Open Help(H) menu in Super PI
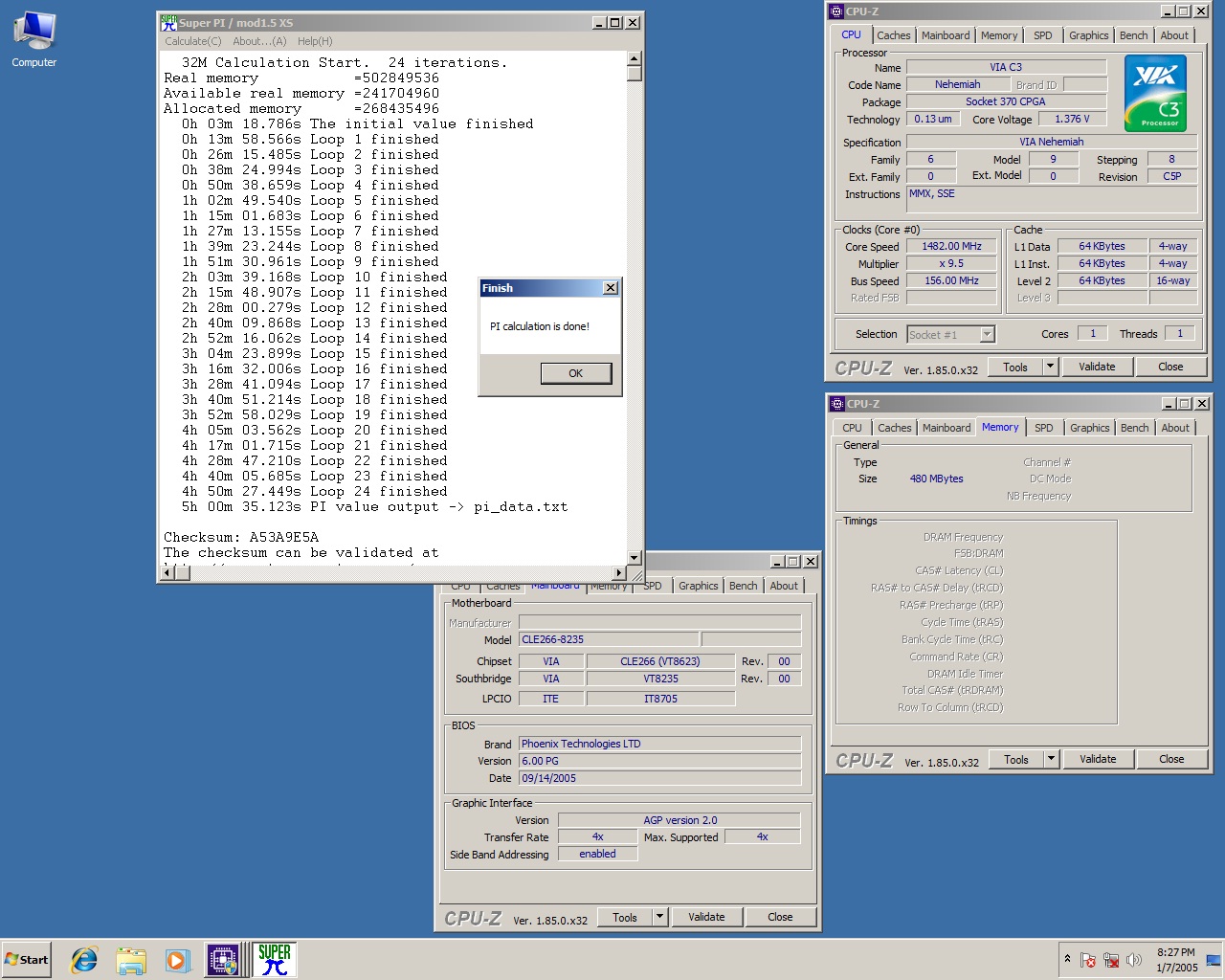 [315, 41]
